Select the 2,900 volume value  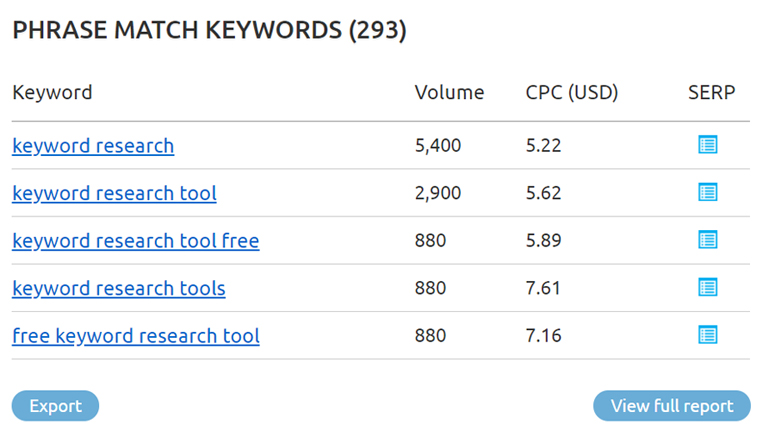438,193
